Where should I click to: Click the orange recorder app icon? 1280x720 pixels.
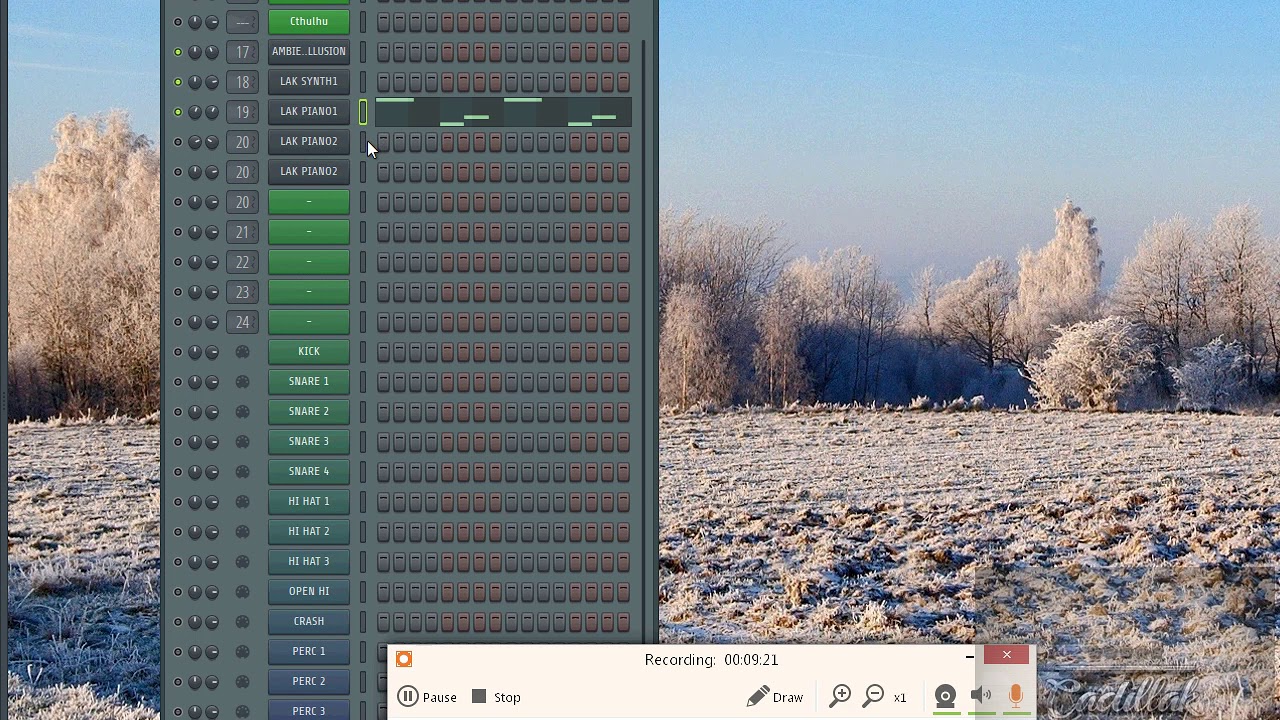404,659
